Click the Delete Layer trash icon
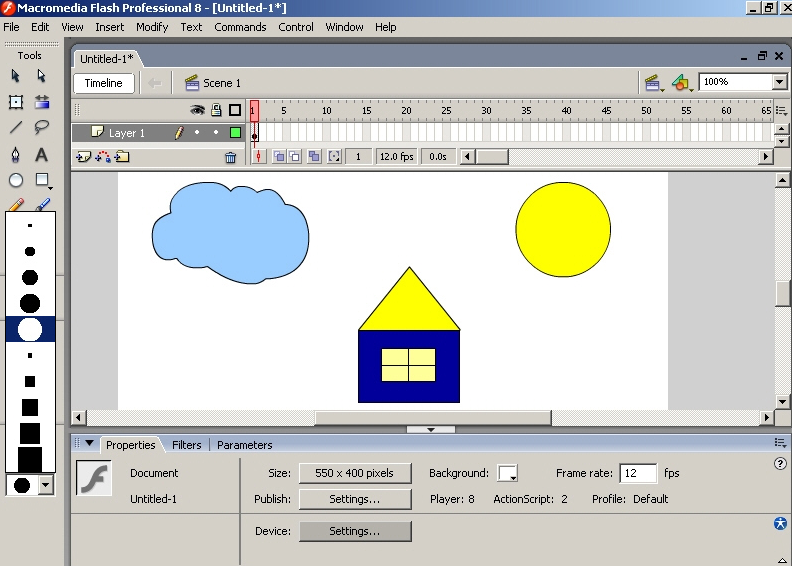 (230, 158)
